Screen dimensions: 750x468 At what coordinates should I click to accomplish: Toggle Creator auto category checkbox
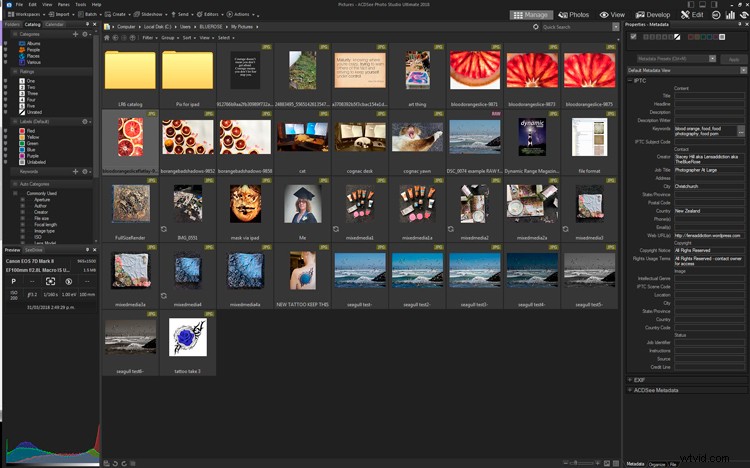22,212
